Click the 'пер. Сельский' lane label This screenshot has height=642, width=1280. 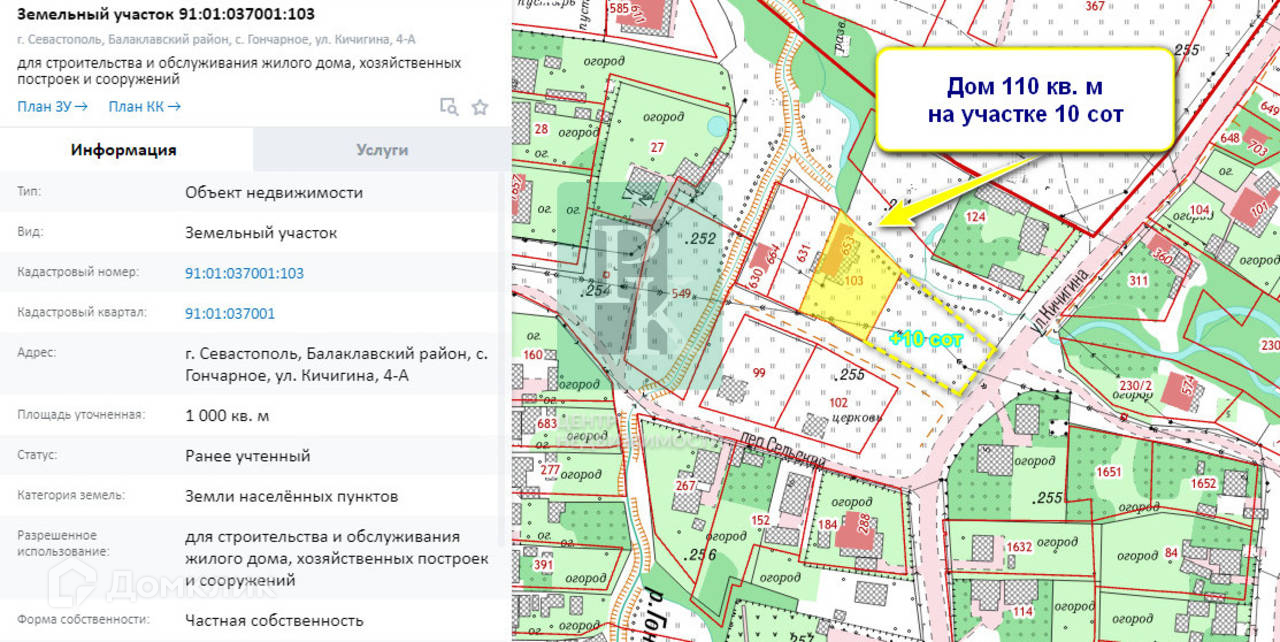pyautogui.click(x=783, y=451)
